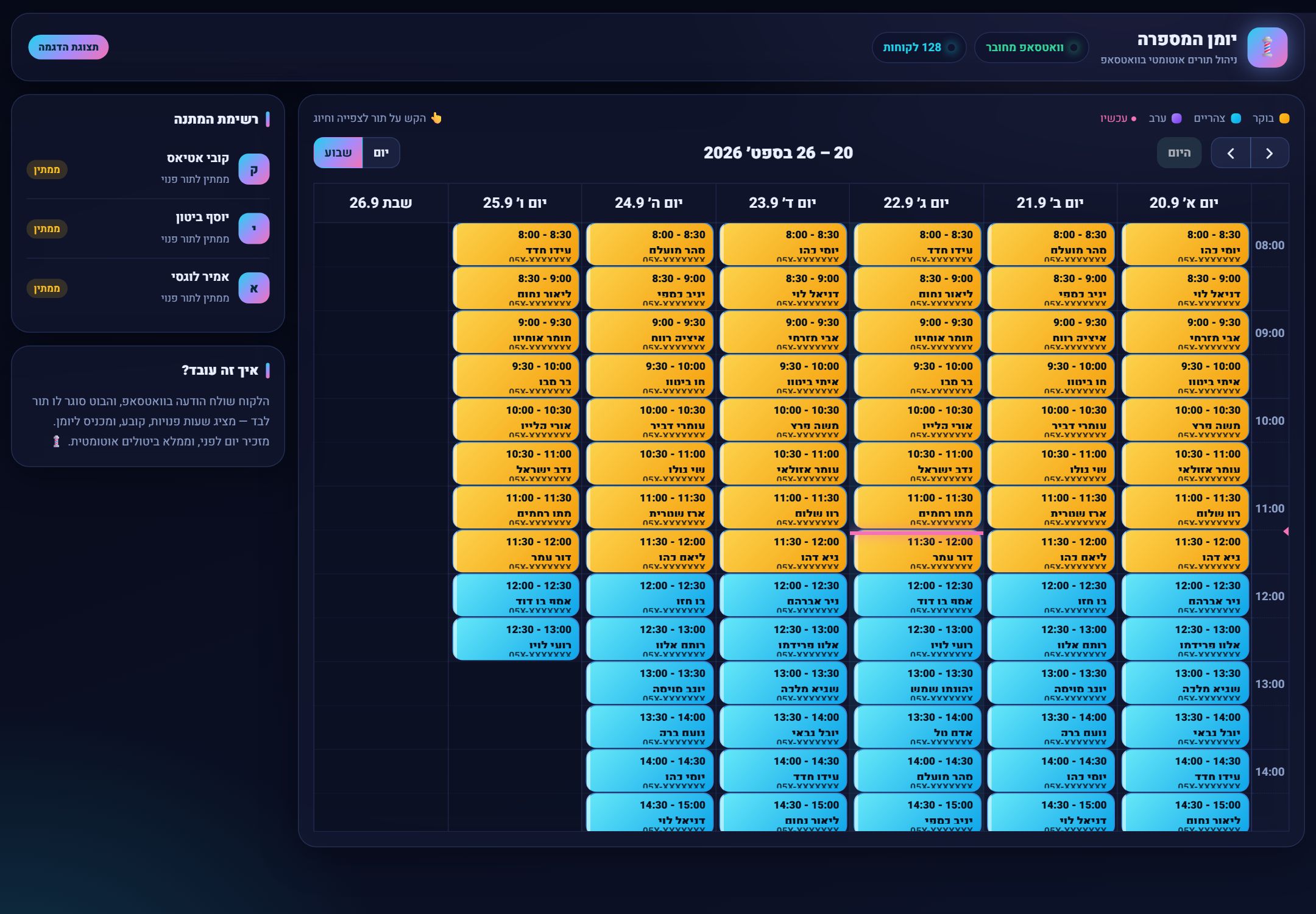1316x914 pixels.
Task: Click the היום today button
Action: (1179, 153)
